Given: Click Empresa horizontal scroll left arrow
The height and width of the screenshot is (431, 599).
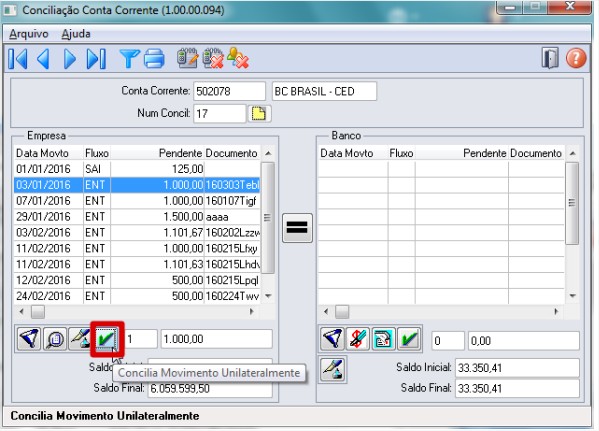Looking at the screenshot, I should 21,312.
